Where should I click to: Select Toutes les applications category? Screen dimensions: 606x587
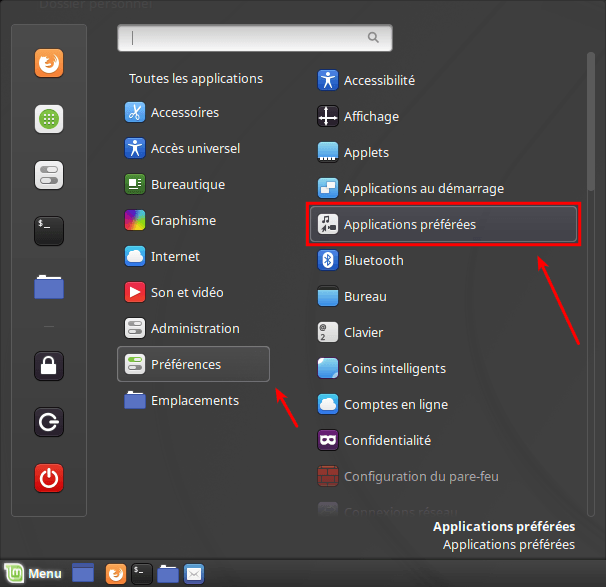click(196, 78)
